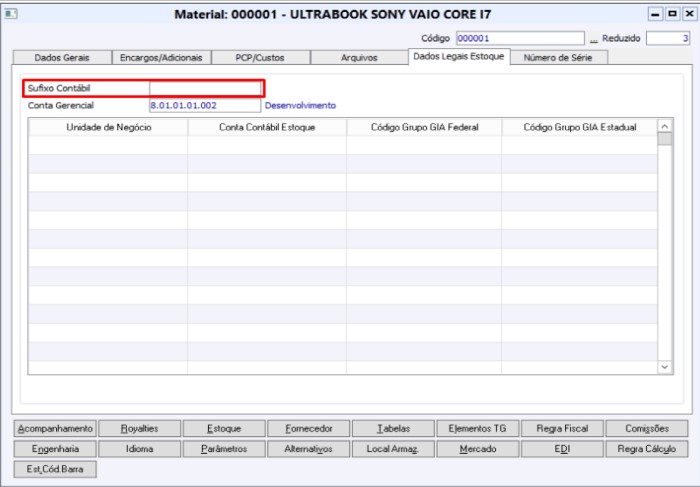Click the Conta Contábil Estoque column header
Image resolution: width=700 pixels, height=487 pixels.
pos(267,127)
